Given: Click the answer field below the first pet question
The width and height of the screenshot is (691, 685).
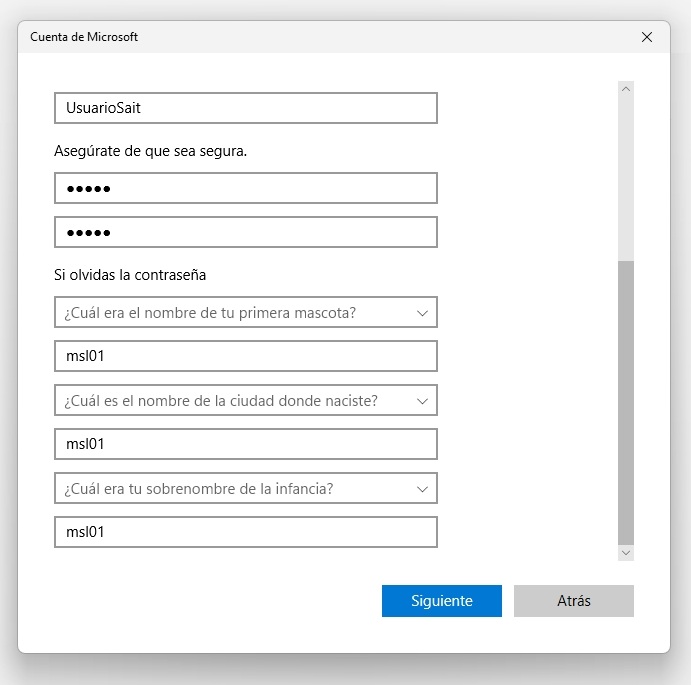Looking at the screenshot, I should point(245,356).
